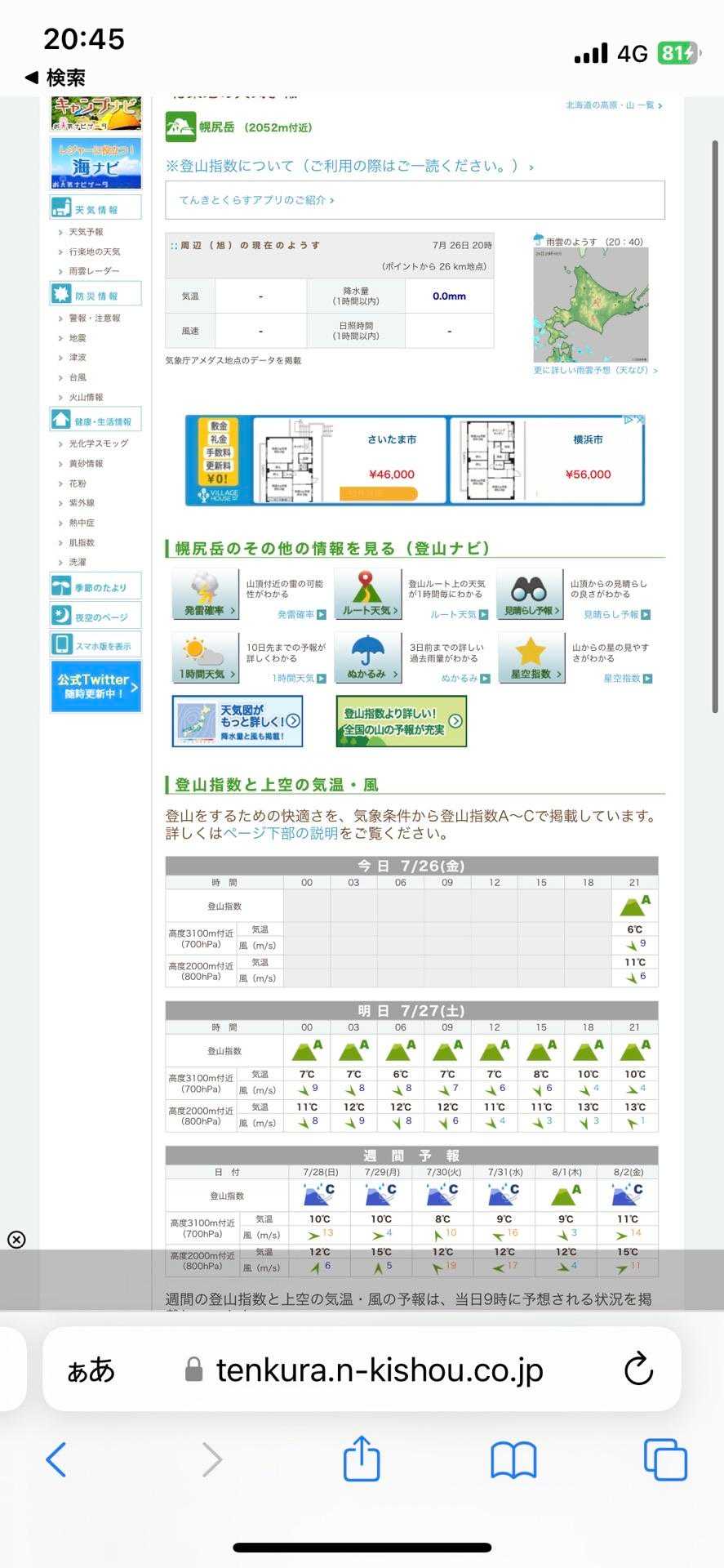Image resolution: width=724 pixels, height=1568 pixels.
Task: Open the 発雷確率 thunder probability icon
Action: [x=205, y=593]
